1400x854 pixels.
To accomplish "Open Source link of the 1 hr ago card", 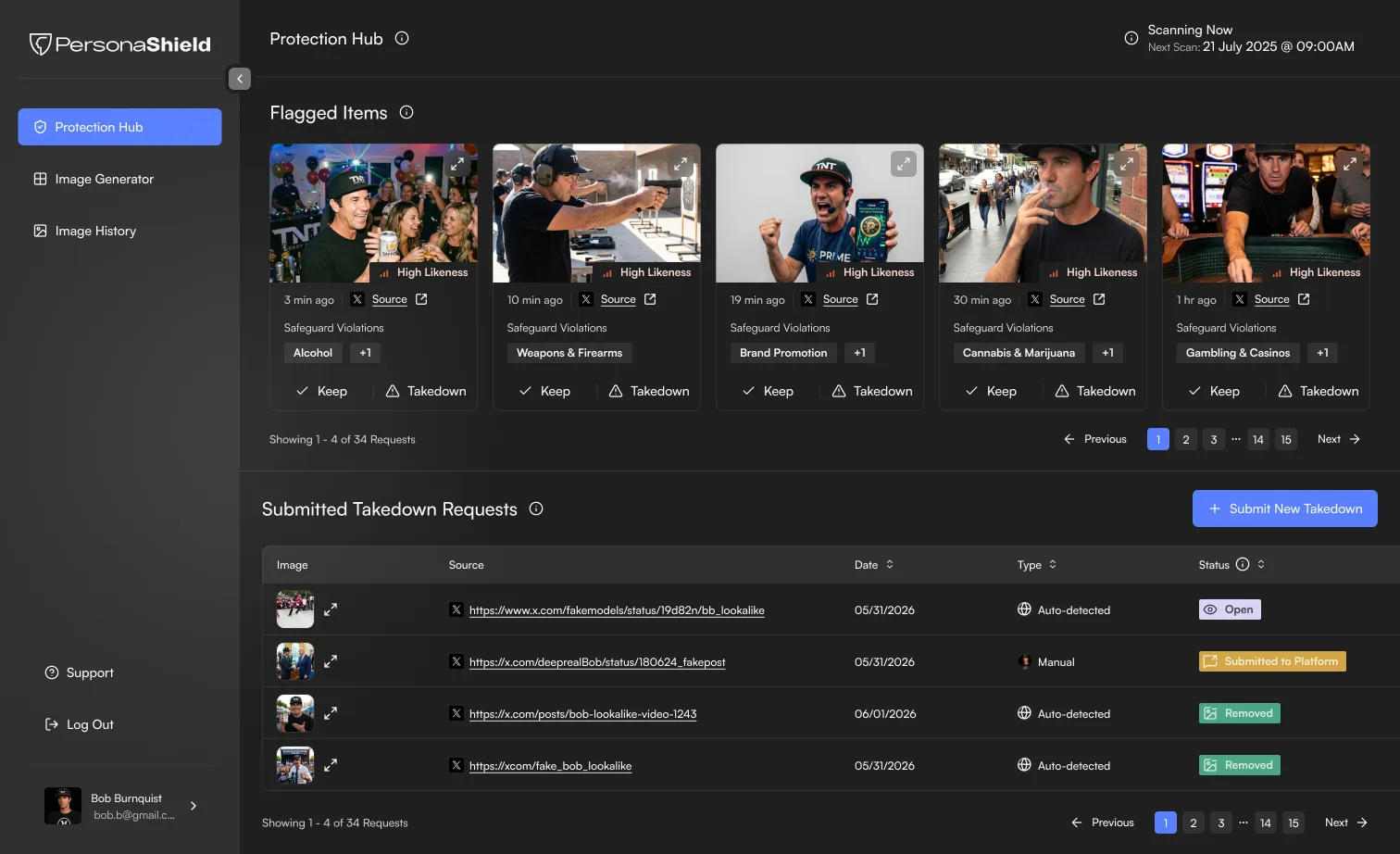I will pyautogui.click(x=1272, y=299).
